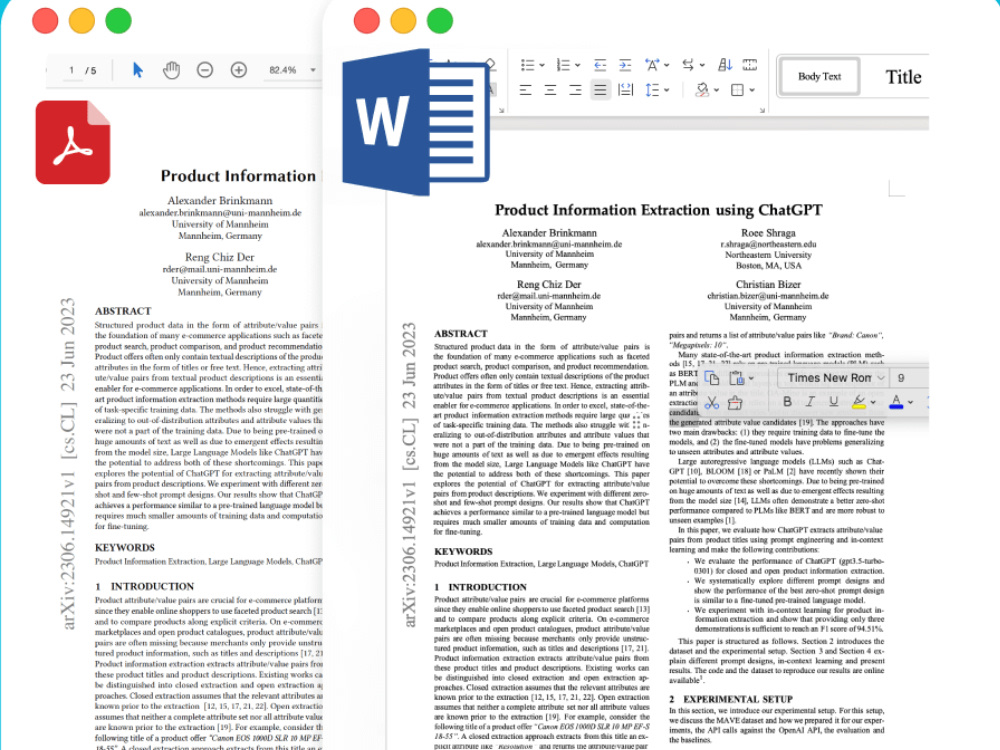Toggle italic in the mini toolbar
The height and width of the screenshot is (750, 1000).
tap(810, 402)
